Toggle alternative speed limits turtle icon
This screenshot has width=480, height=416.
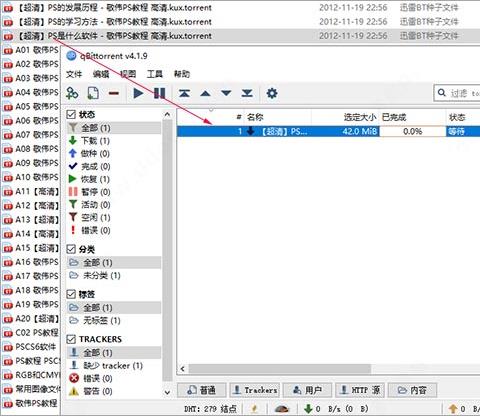click(282, 409)
